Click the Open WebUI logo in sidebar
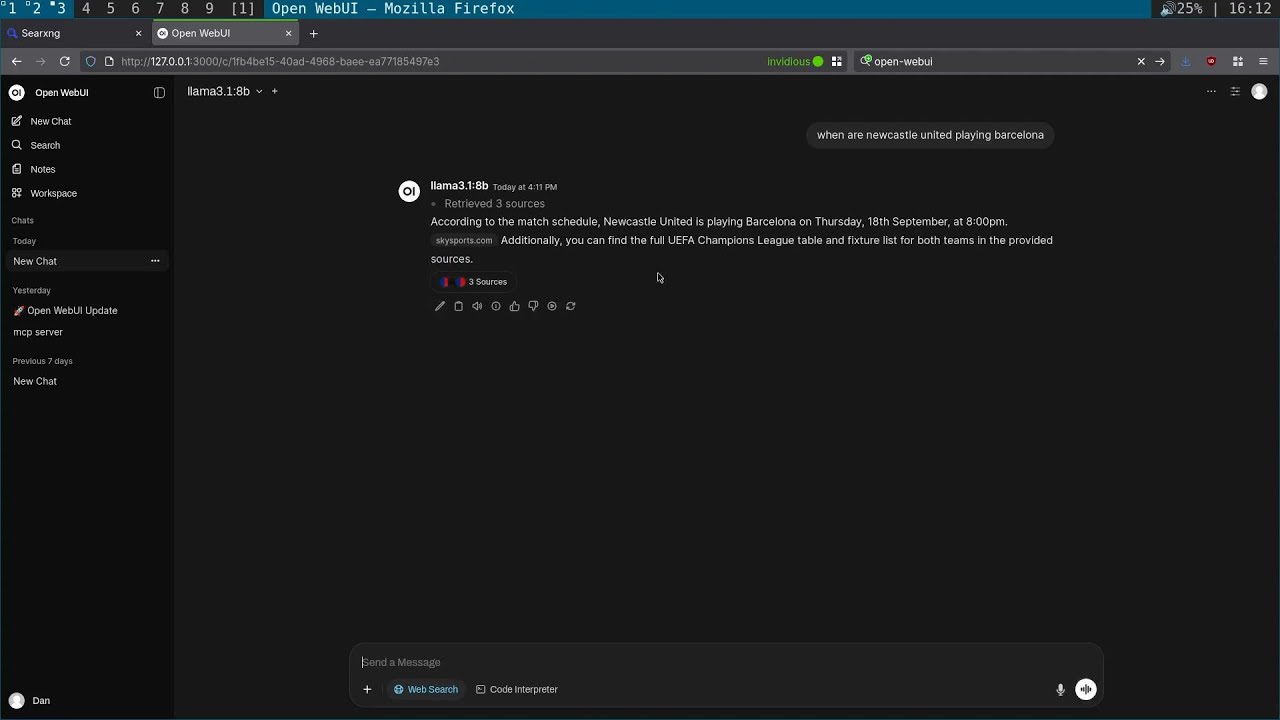1280x720 pixels. (16, 93)
